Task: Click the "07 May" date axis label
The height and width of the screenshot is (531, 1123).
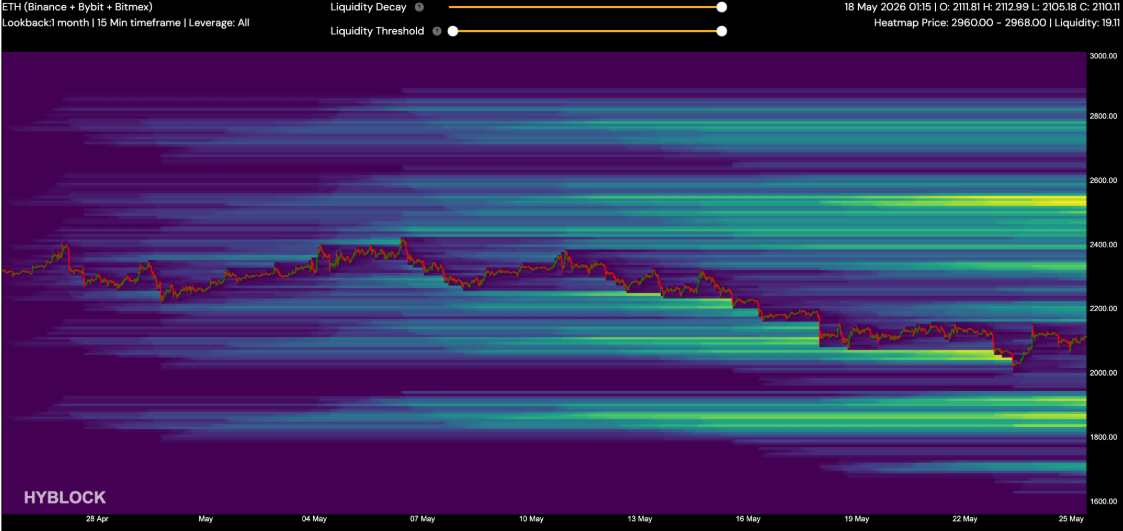Action: pyautogui.click(x=423, y=518)
